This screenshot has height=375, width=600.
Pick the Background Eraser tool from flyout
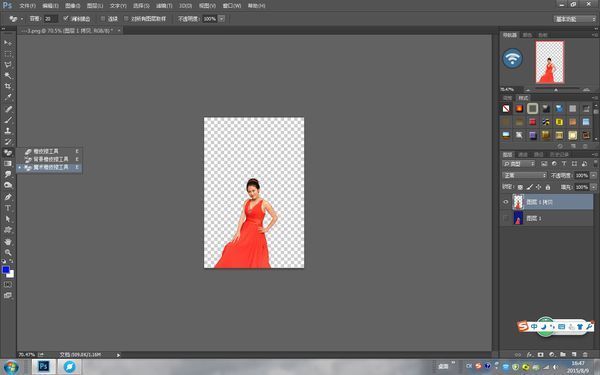(x=50, y=159)
